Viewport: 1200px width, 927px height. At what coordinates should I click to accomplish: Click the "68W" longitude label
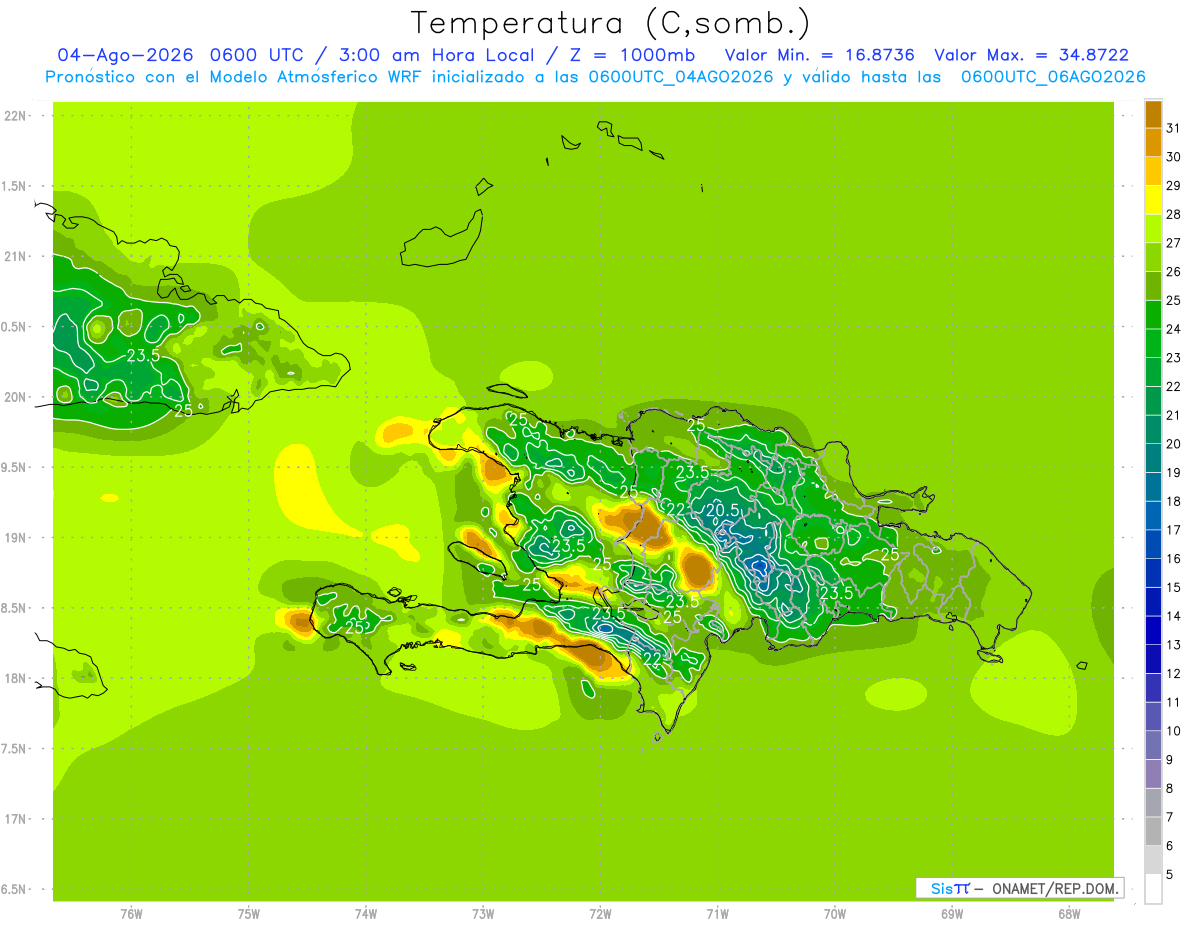coord(1069,913)
